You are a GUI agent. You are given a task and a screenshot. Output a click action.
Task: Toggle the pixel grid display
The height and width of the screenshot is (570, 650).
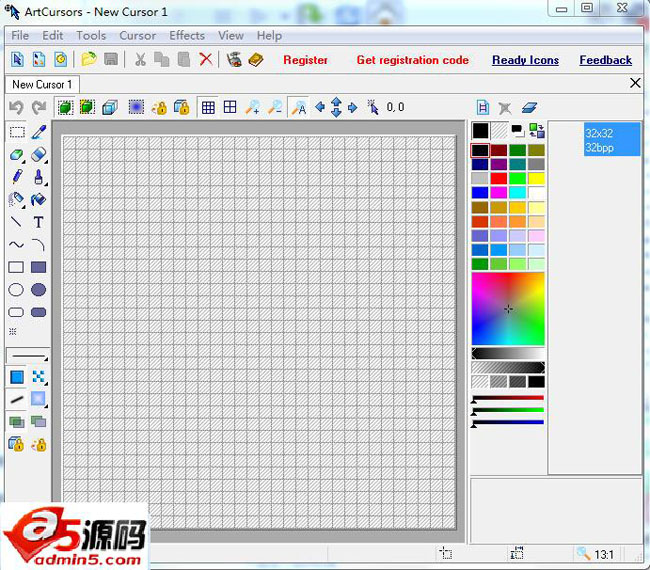(x=208, y=107)
